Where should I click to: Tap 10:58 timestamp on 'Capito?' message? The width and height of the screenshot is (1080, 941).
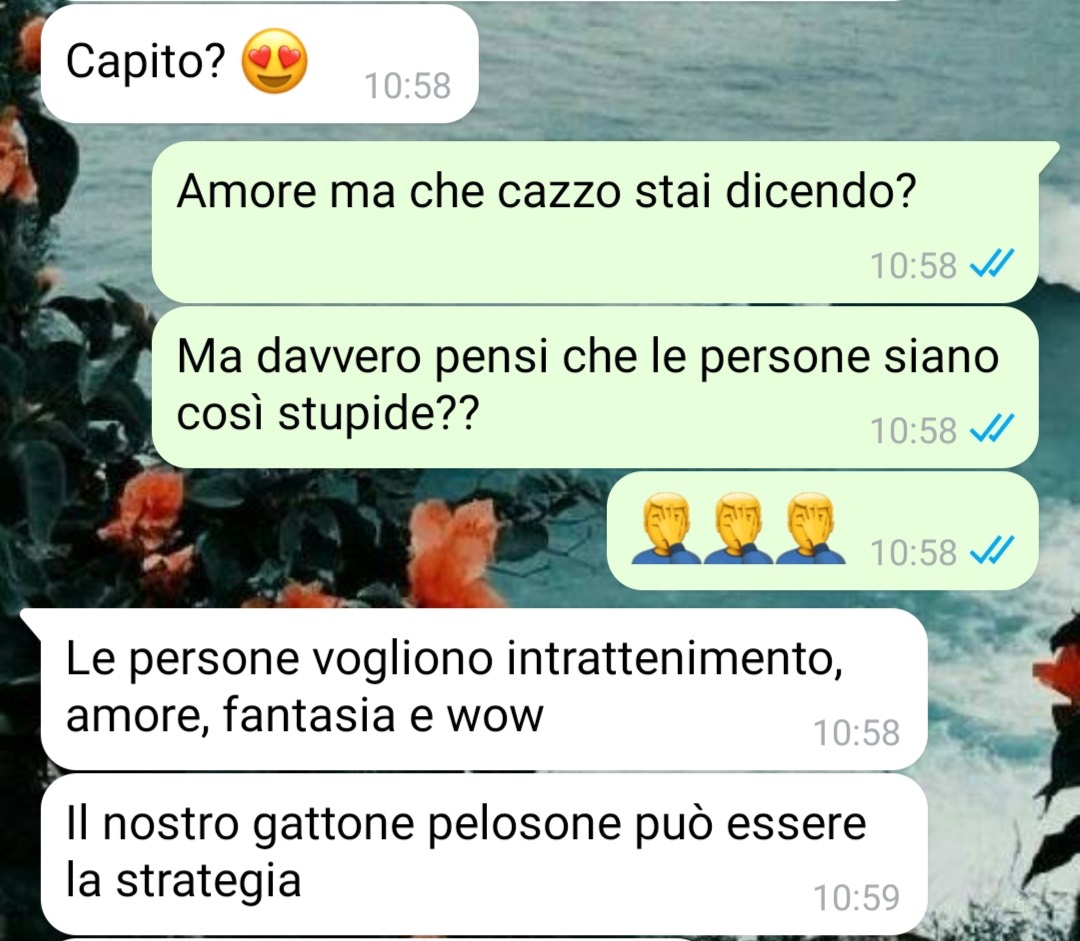(x=407, y=86)
